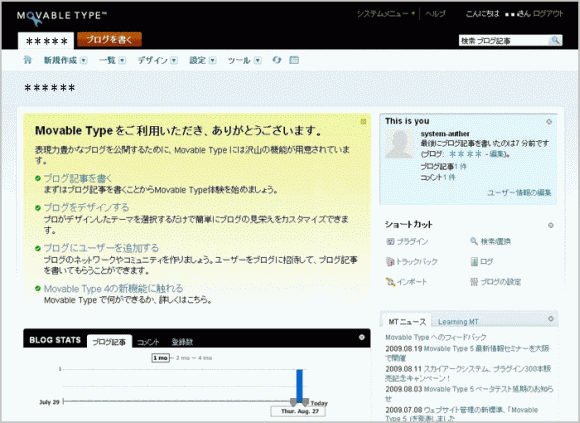Expand the ツール menu arrow

pyautogui.click(x=258, y=60)
